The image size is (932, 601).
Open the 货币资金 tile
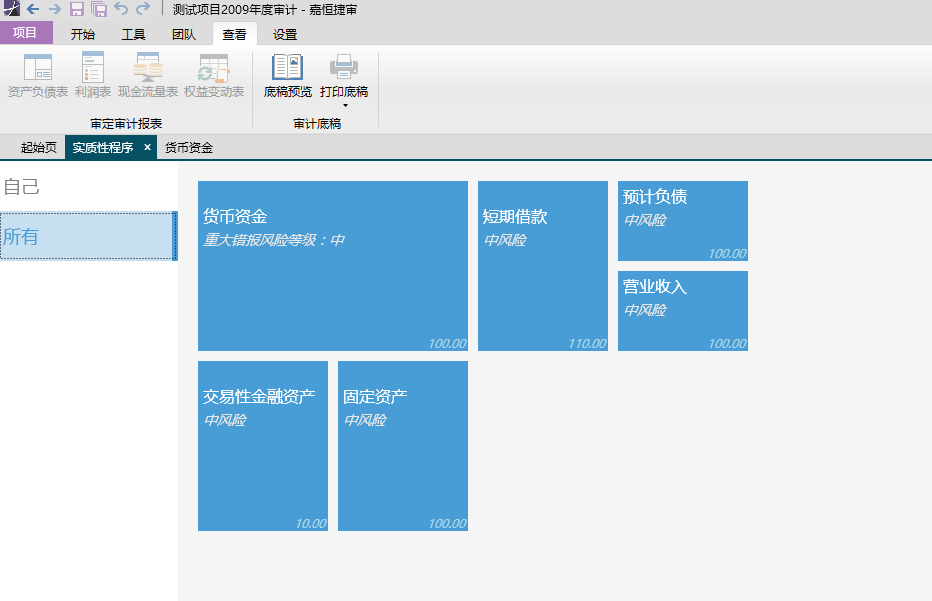[x=333, y=266]
